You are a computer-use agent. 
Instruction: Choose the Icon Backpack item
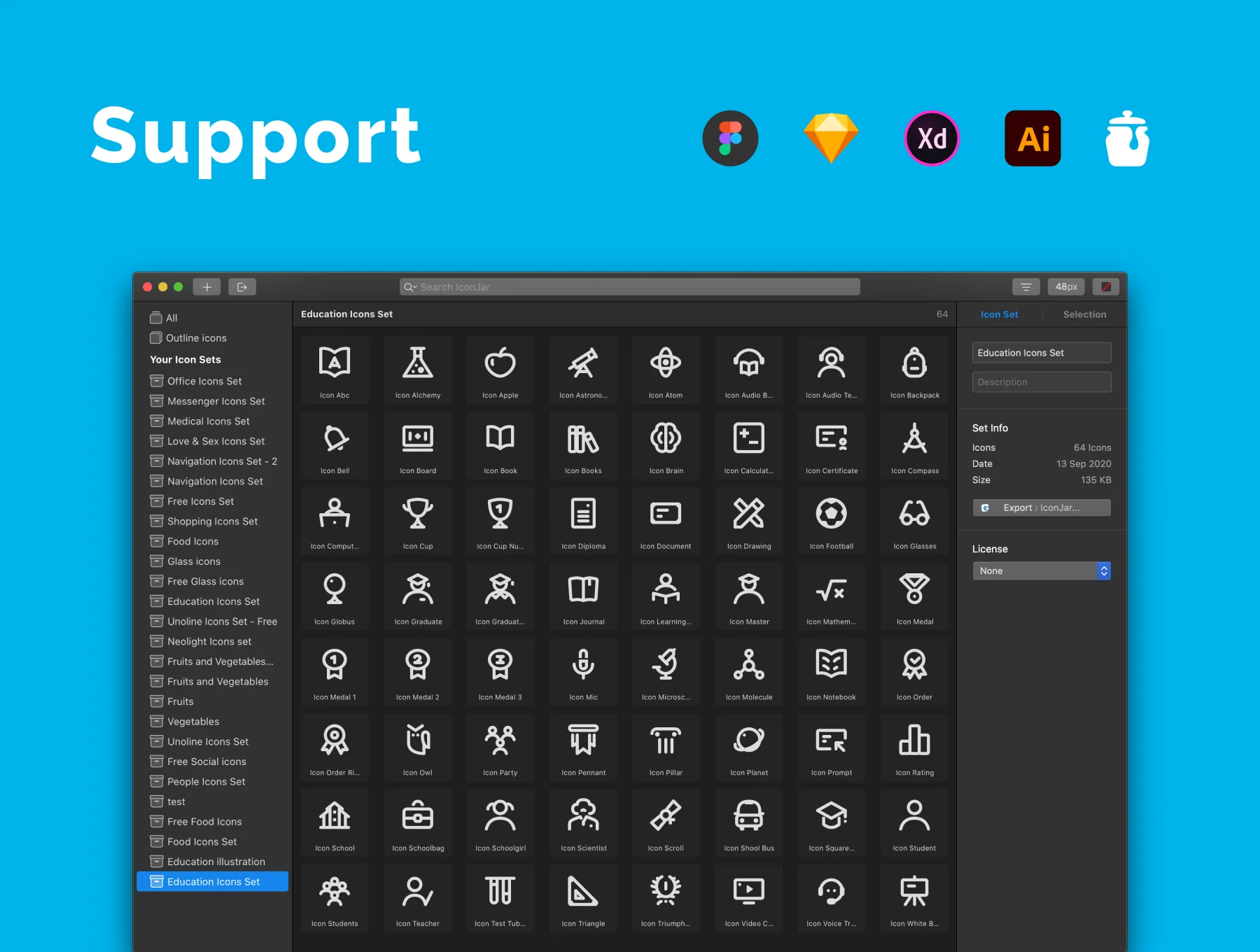915,370
